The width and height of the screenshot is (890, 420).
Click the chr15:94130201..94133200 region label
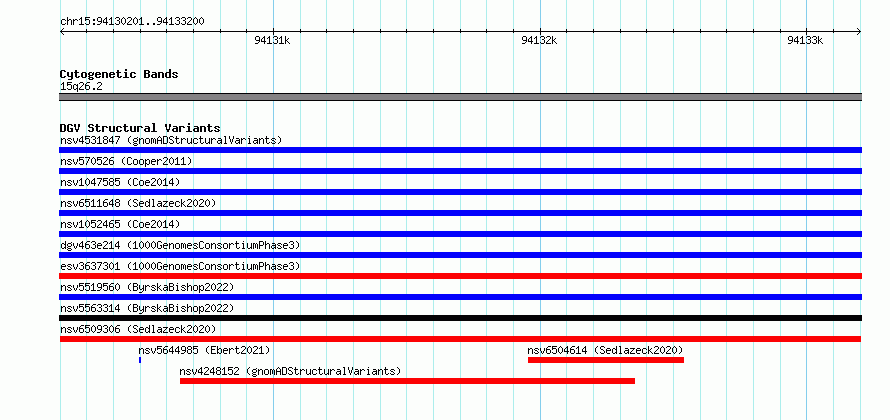click(x=132, y=22)
